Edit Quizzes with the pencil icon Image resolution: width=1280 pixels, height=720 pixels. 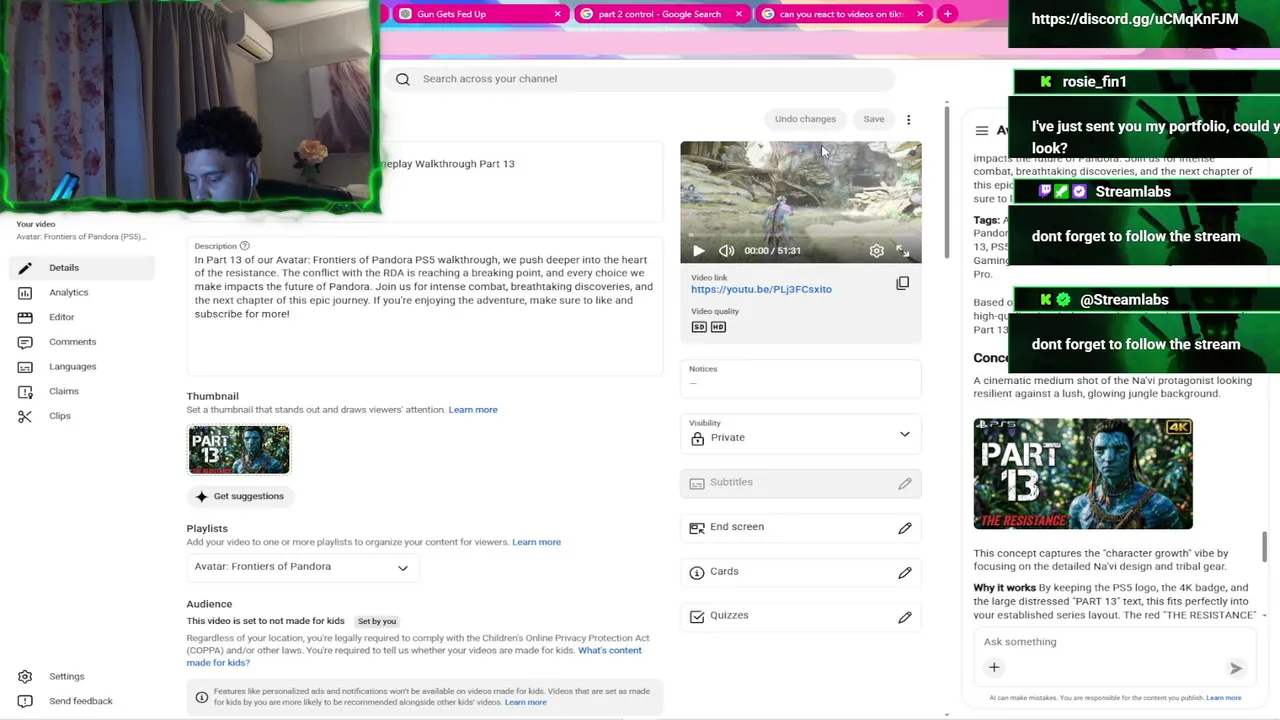coord(905,617)
